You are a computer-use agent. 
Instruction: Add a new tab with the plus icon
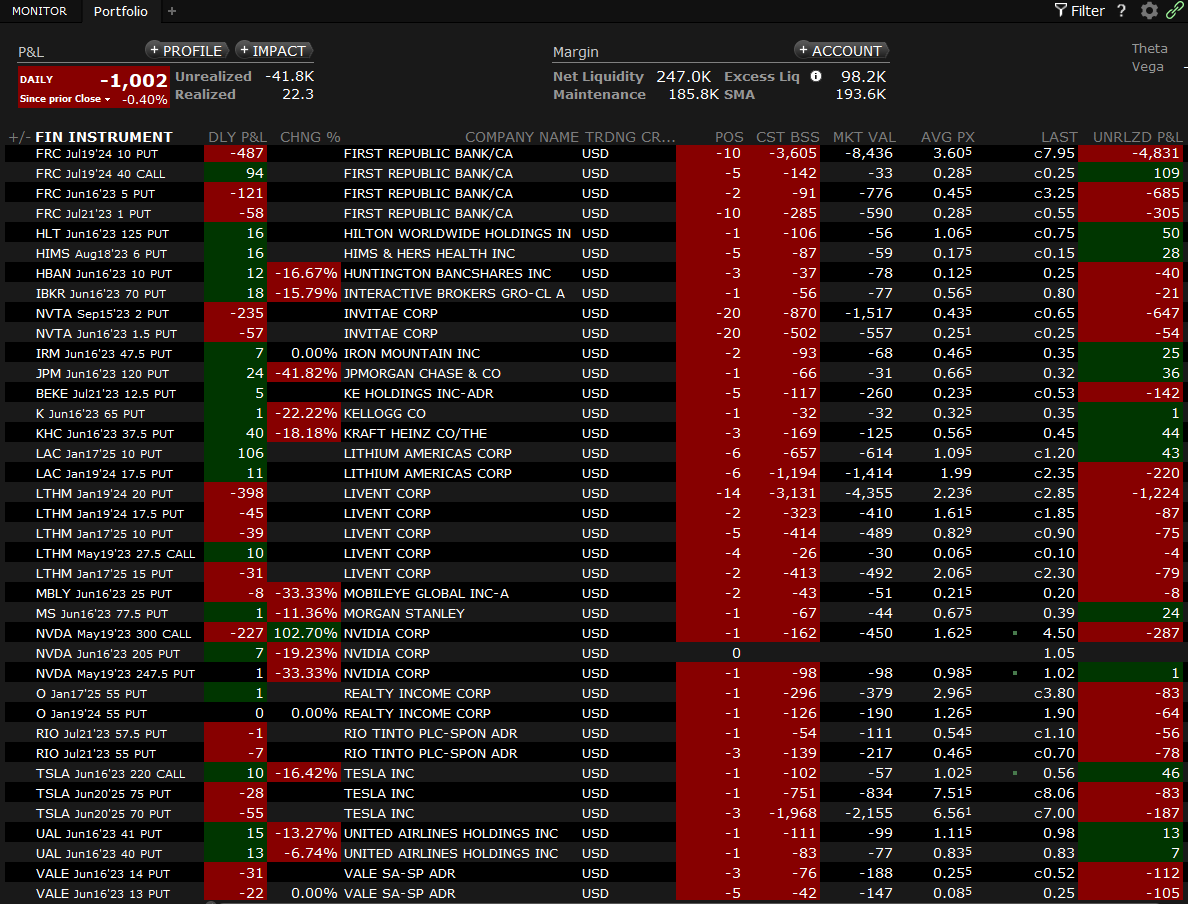pos(172,11)
